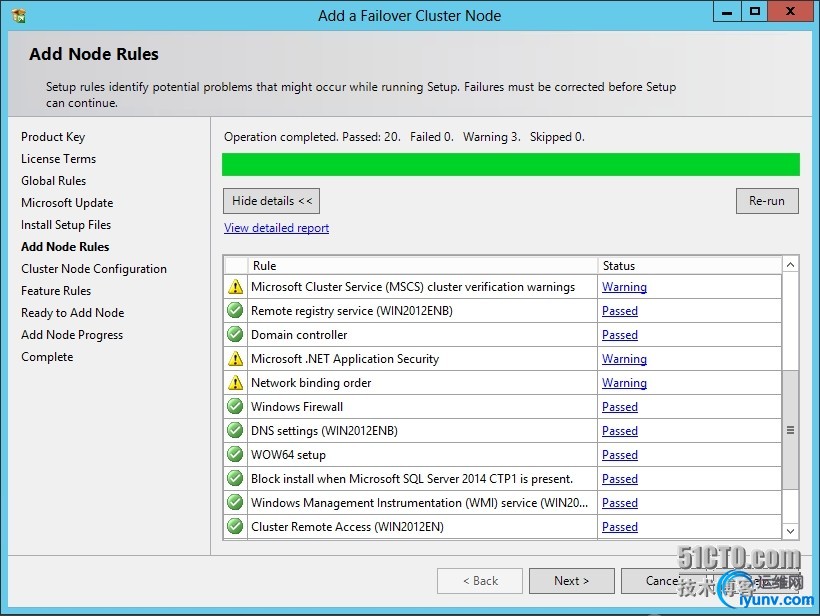Proceed with the Next button
Screen dimensions: 820x616
[572, 581]
